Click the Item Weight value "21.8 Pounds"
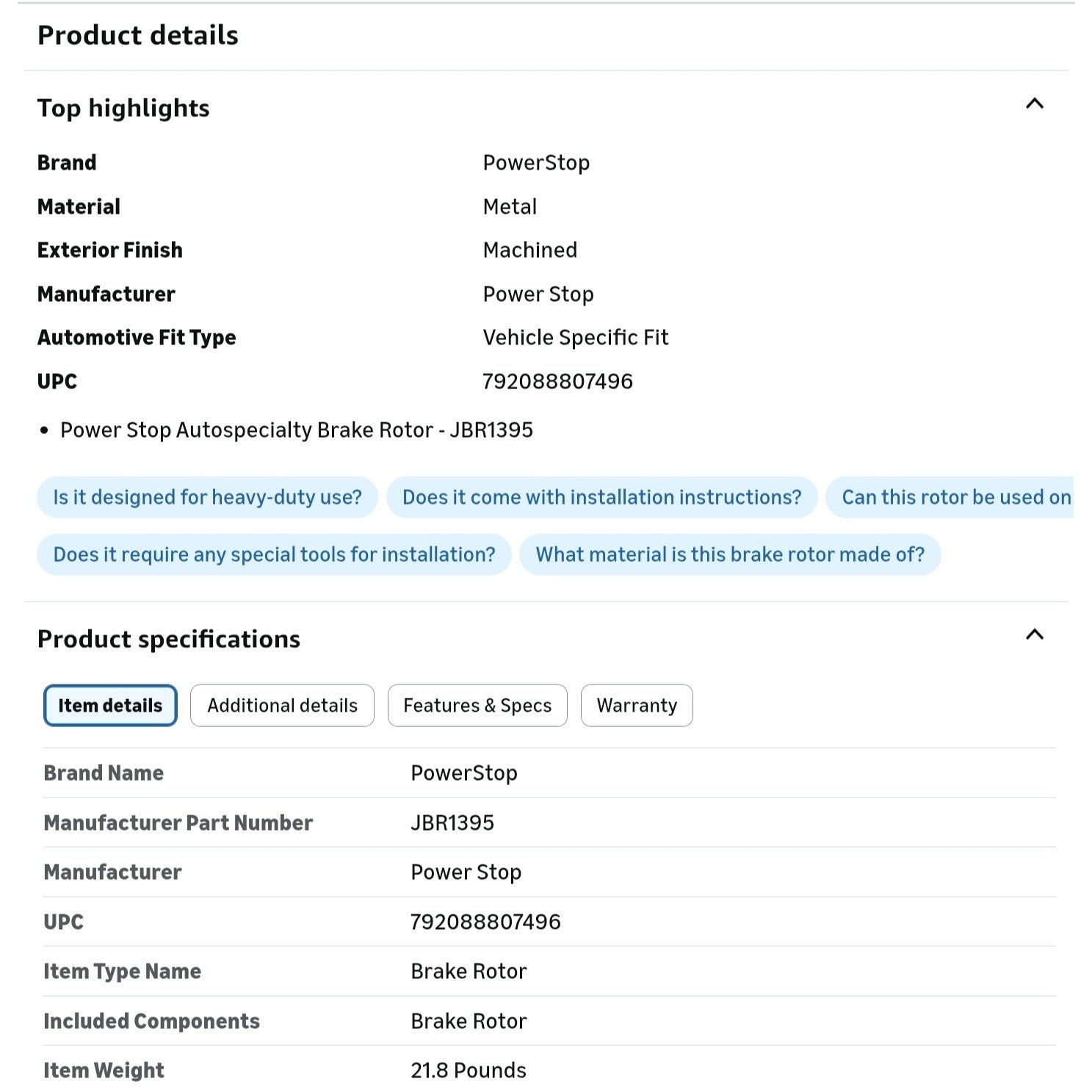Image resolution: width=1092 pixels, height=1092 pixels. coord(469,1071)
